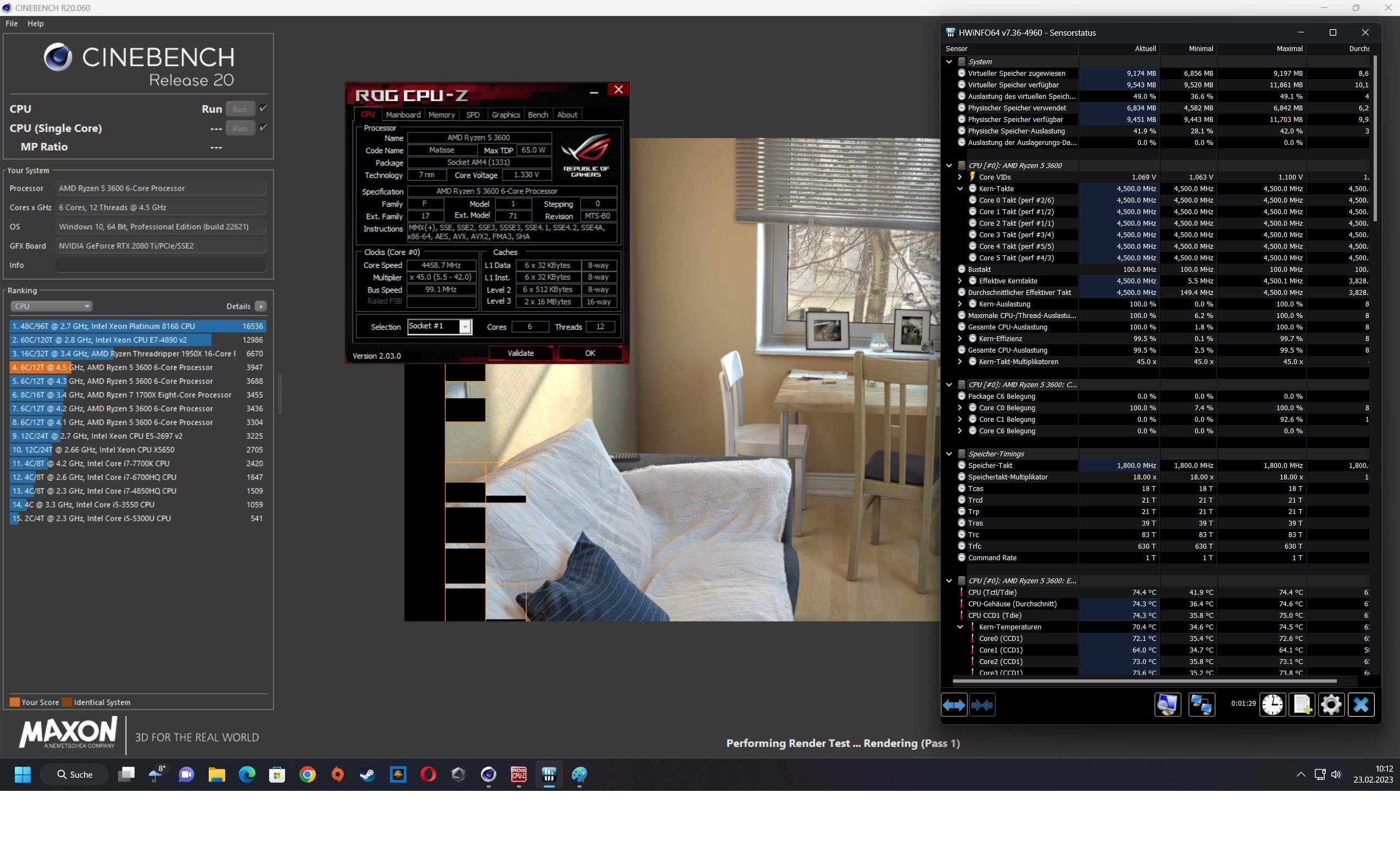Start logging with sheet-plus icon

click(1301, 705)
